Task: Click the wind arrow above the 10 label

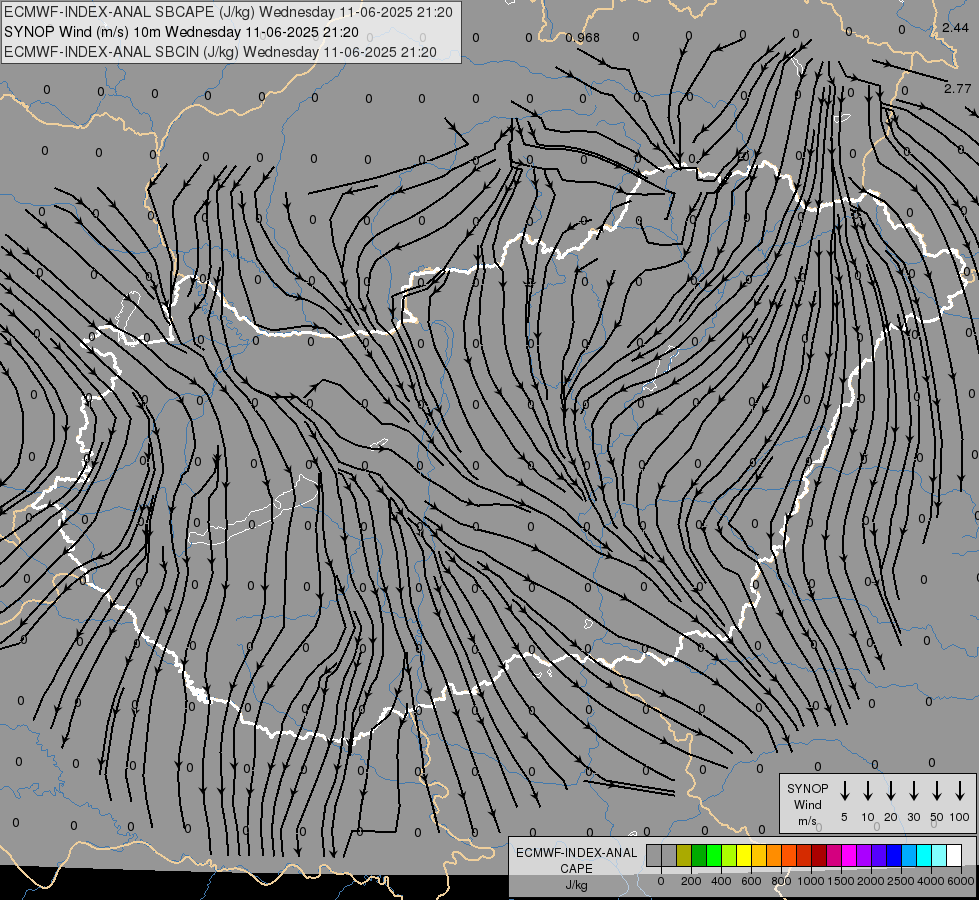Action: [868, 791]
